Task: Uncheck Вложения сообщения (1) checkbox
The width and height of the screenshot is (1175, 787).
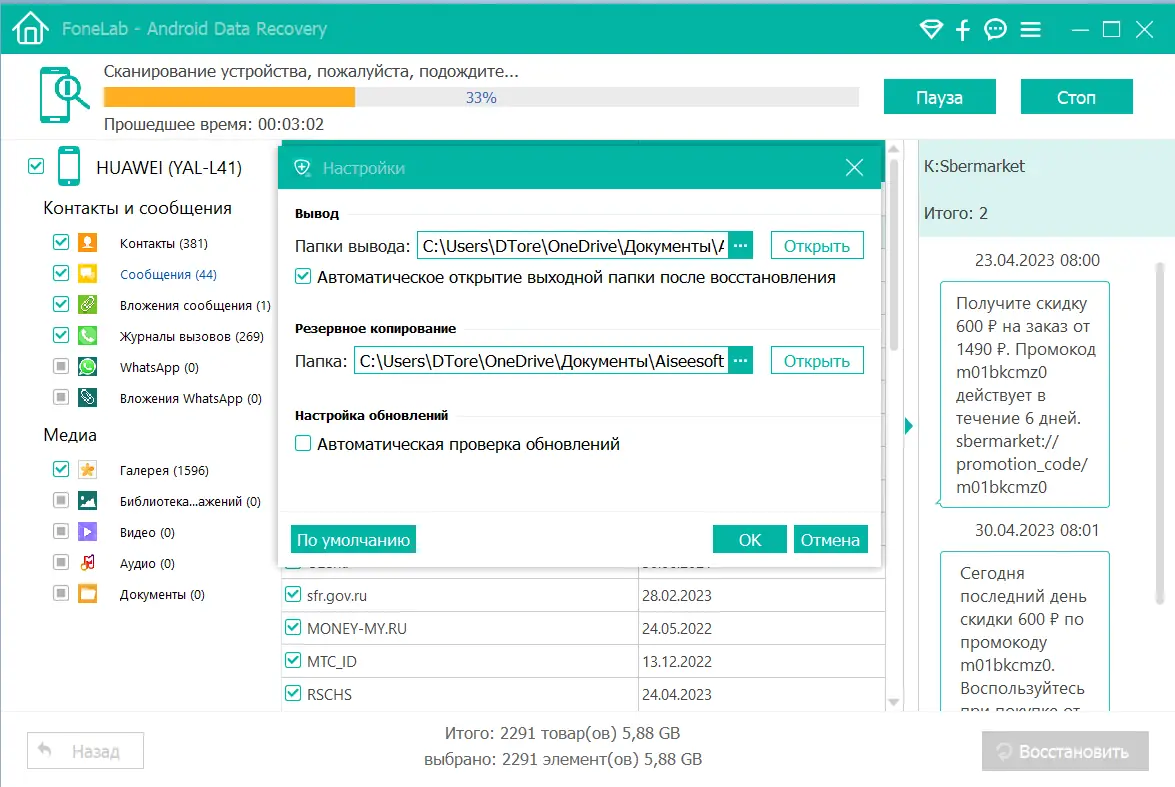Action: [x=61, y=304]
